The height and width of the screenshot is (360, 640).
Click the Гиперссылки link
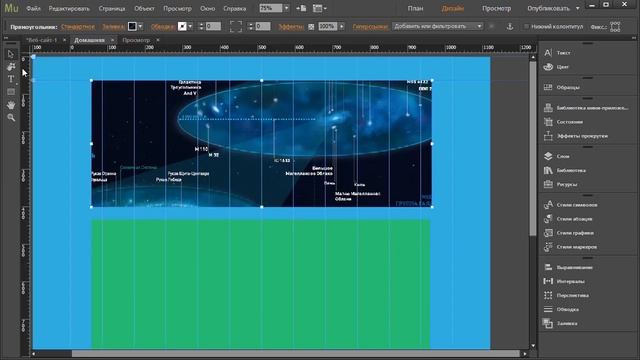(370, 27)
